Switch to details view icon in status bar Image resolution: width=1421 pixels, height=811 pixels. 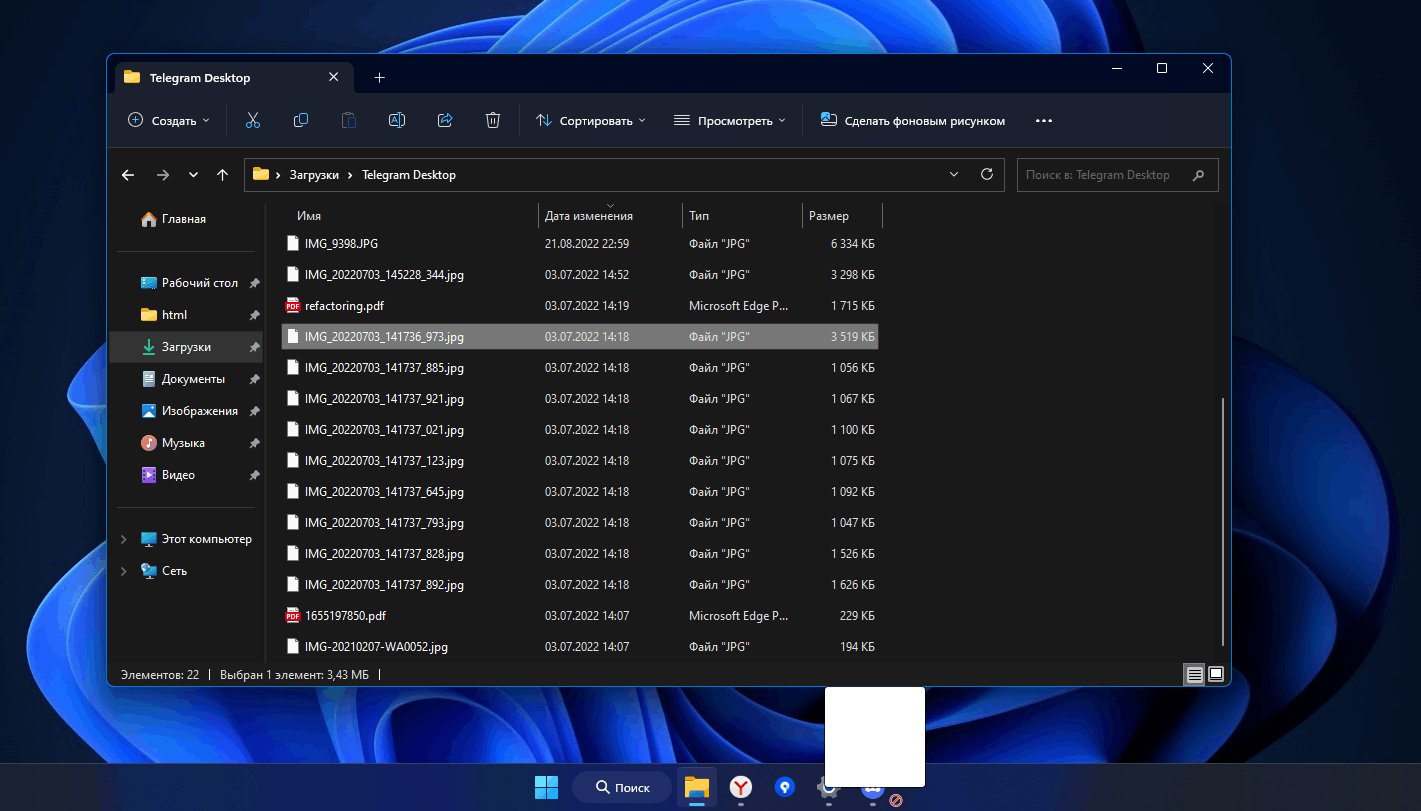click(1194, 675)
